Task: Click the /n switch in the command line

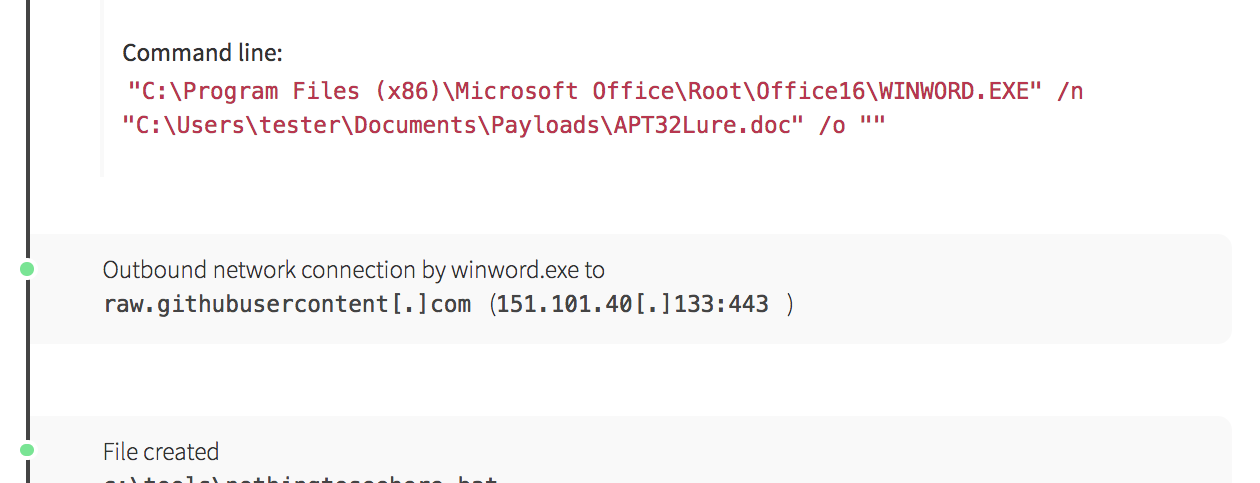Action: (1070, 91)
